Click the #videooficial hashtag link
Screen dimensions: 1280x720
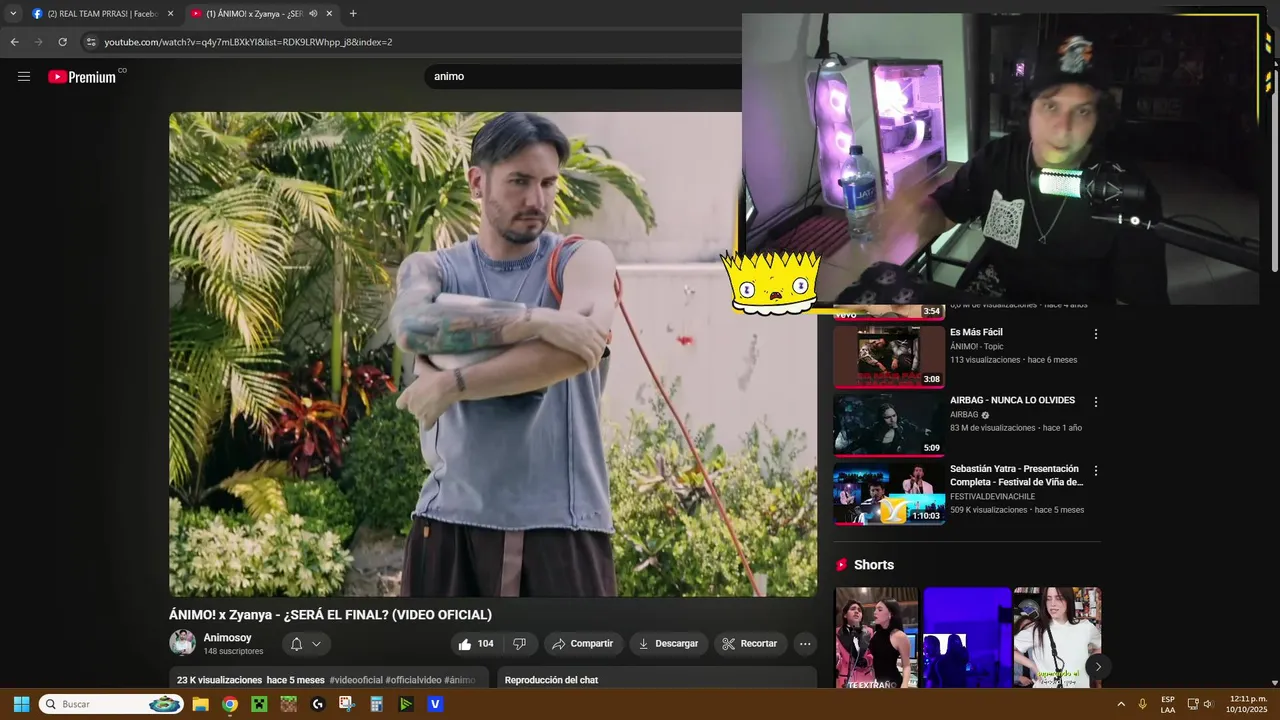[356, 680]
